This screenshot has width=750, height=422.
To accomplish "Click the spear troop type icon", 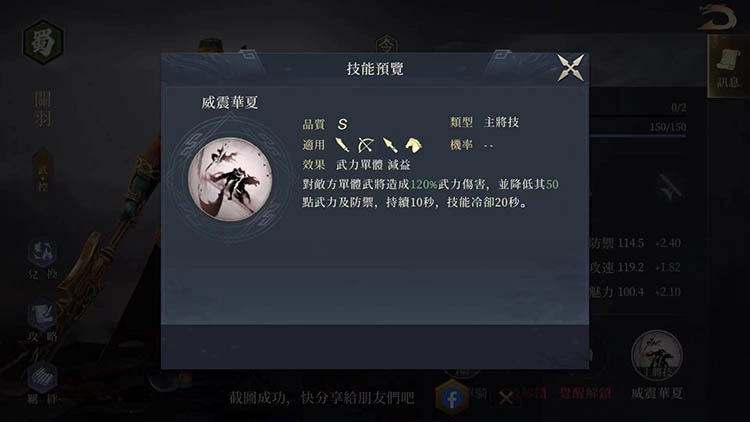I will [x=390, y=145].
